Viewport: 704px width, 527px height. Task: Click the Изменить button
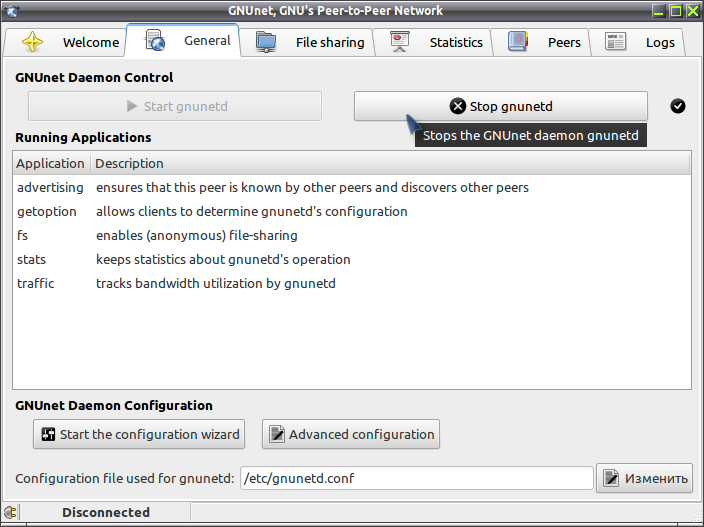point(644,478)
